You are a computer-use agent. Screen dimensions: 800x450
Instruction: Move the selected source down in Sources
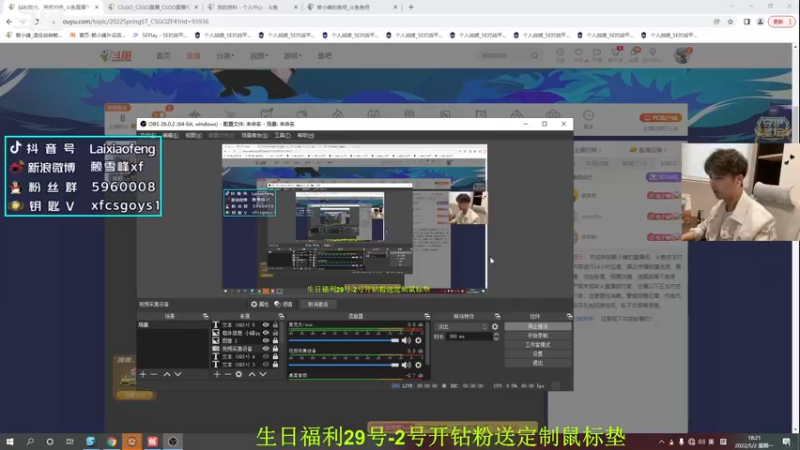(263, 374)
